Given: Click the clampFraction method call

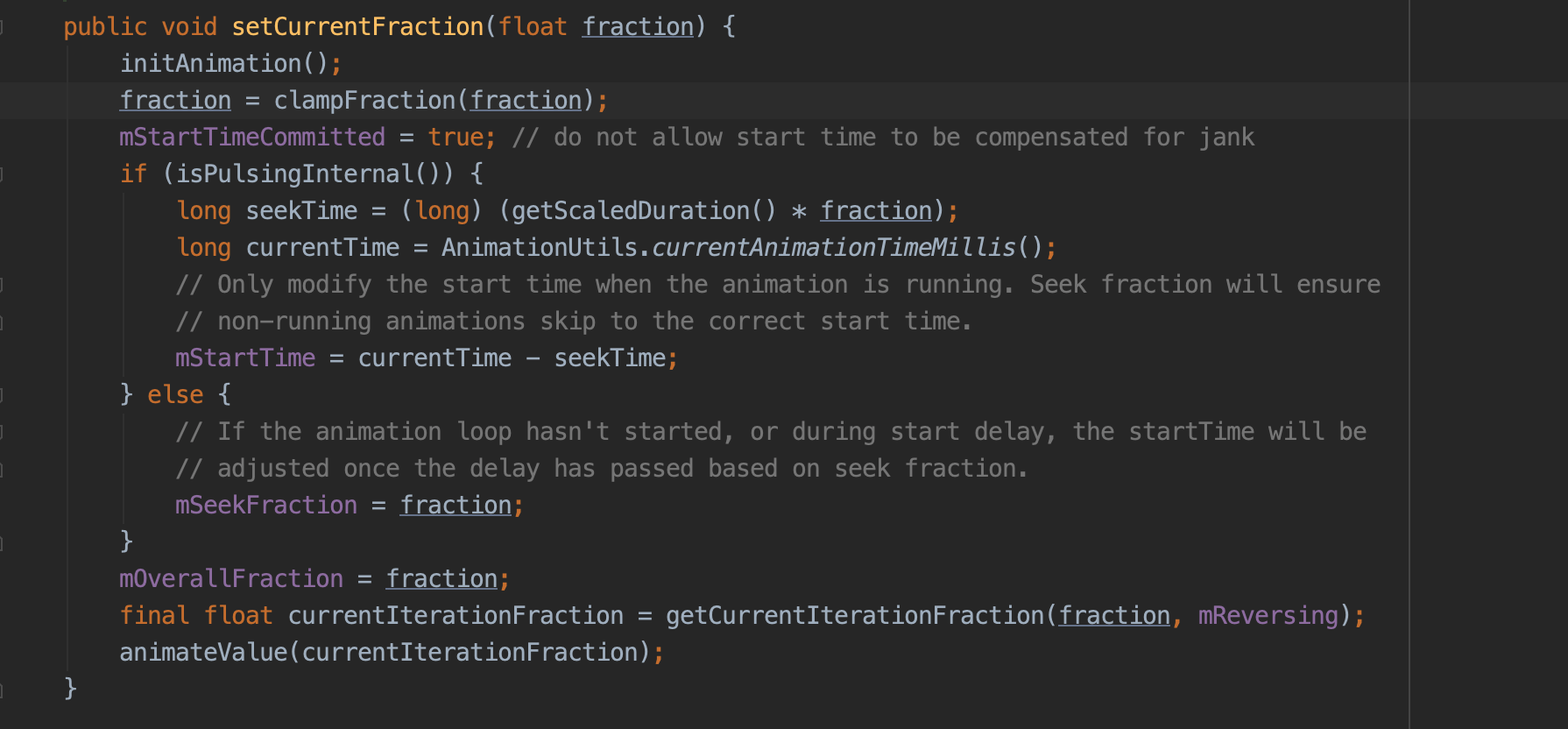Looking at the screenshot, I should pyautogui.click(x=364, y=101).
